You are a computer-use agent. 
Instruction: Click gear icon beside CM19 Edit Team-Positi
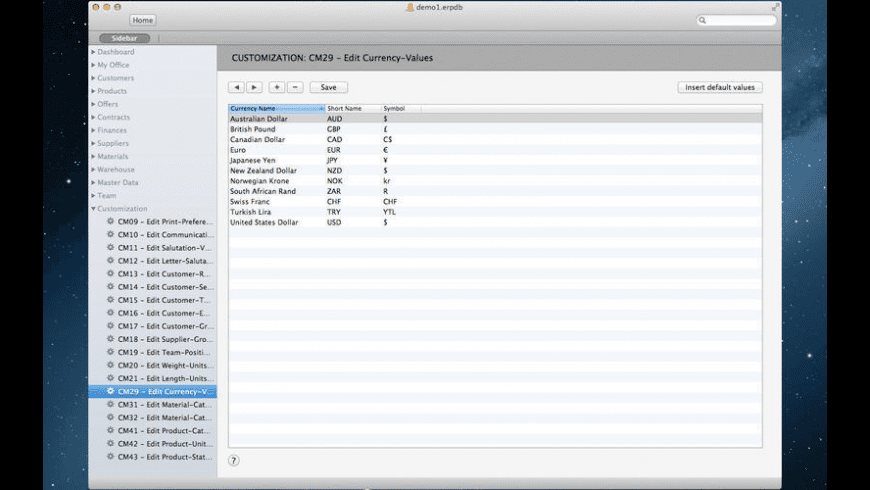(110, 352)
